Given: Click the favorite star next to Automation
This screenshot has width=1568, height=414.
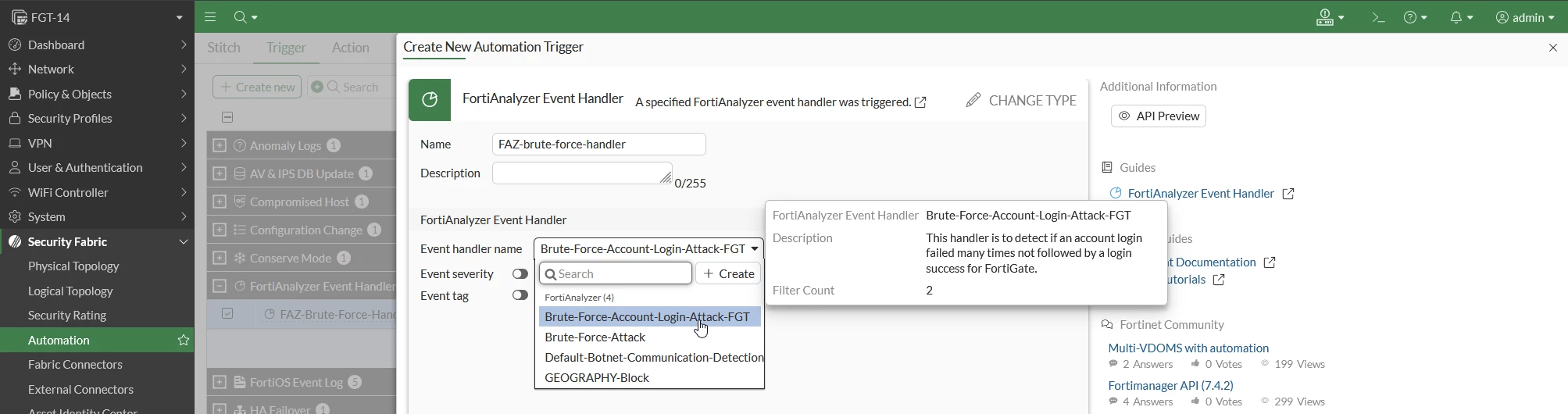Looking at the screenshot, I should (184, 340).
